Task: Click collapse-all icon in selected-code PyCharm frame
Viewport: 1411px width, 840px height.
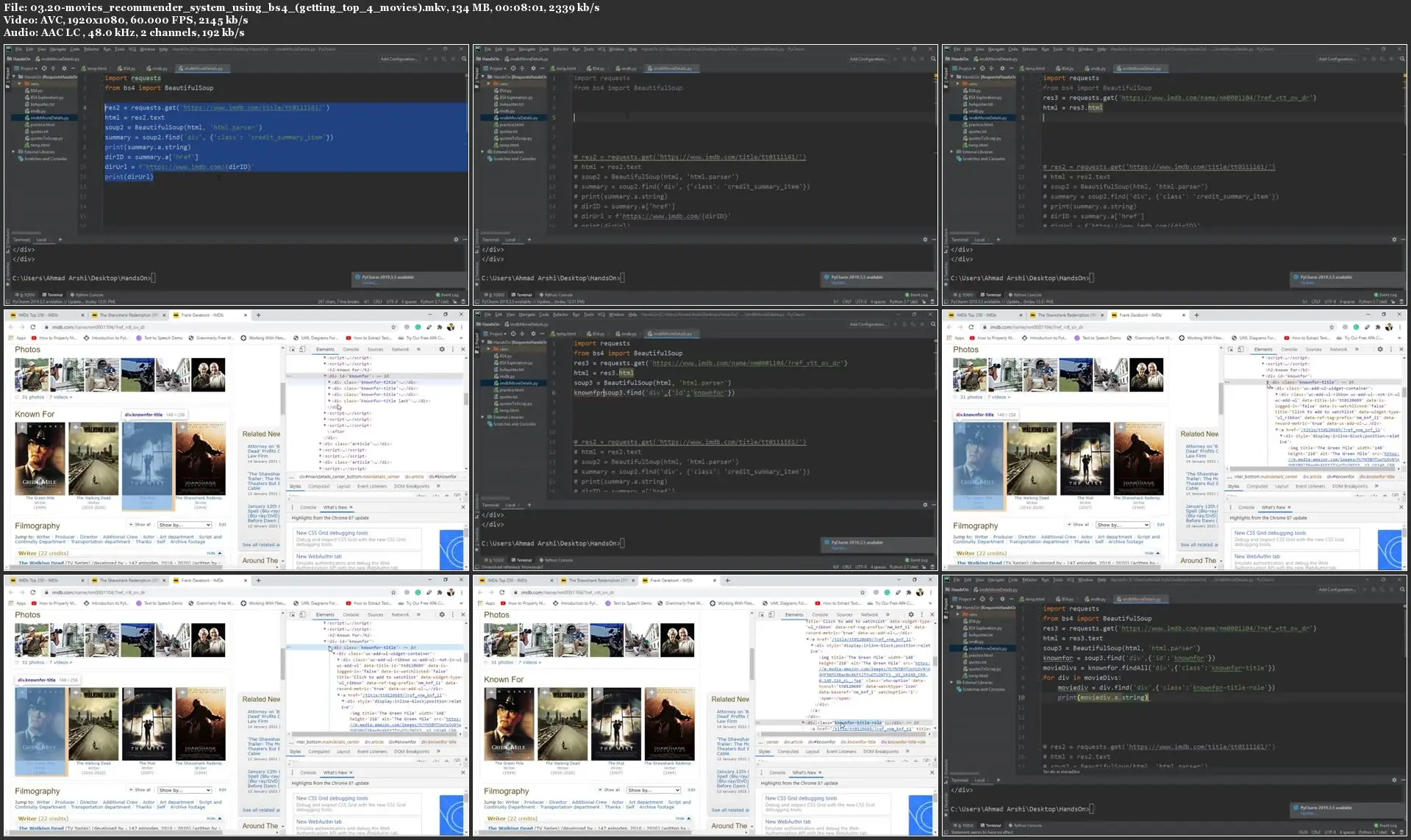Action: [x=53, y=68]
